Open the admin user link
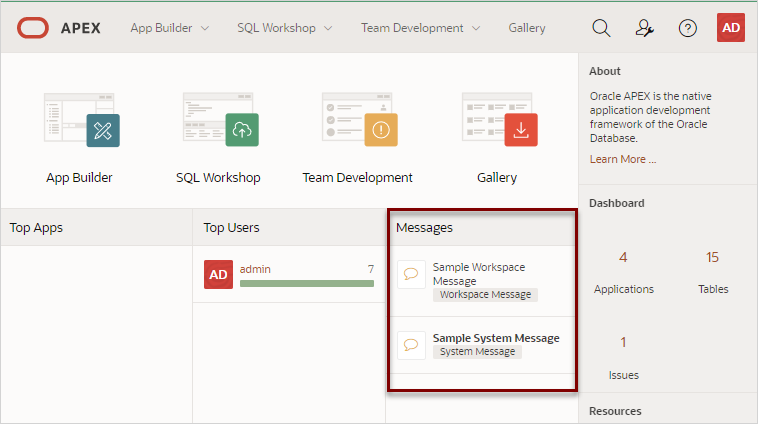This screenshot has height=424, width=758. click(255, 269)
